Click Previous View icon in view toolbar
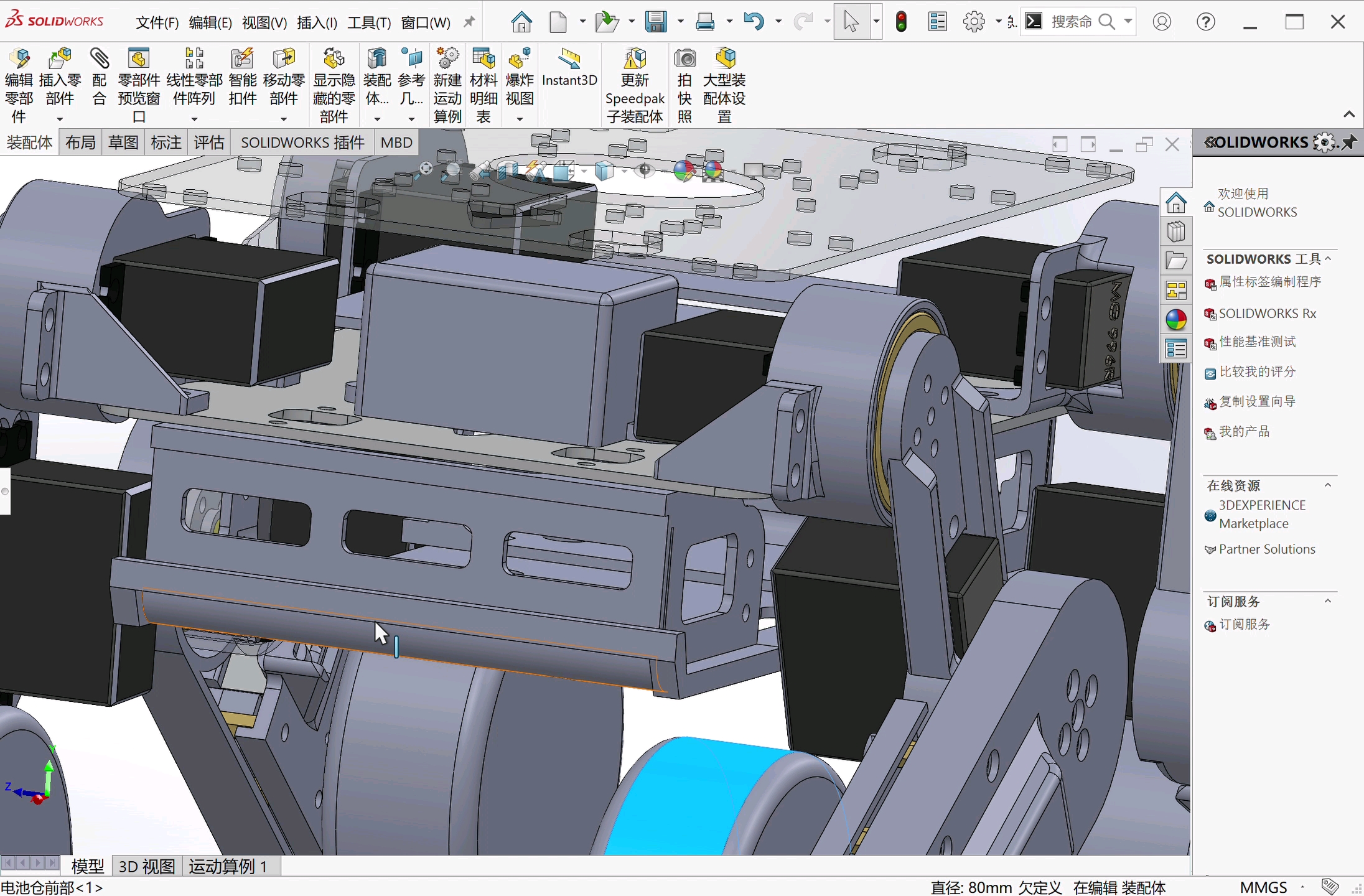This screenshot has height=896, width=1364. pos(480,170)
